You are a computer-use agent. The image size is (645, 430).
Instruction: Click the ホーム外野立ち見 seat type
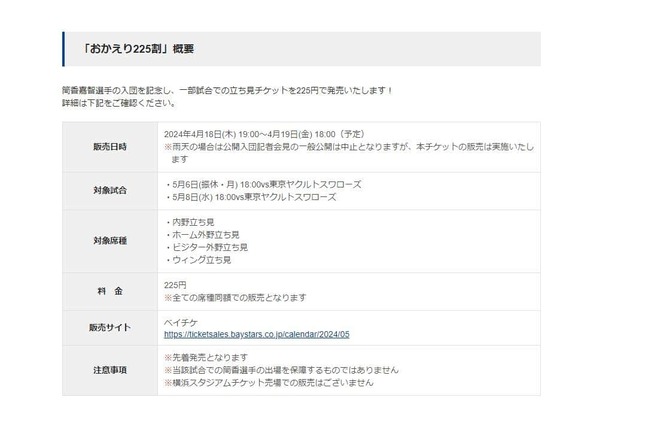click(x=200, y=234)
